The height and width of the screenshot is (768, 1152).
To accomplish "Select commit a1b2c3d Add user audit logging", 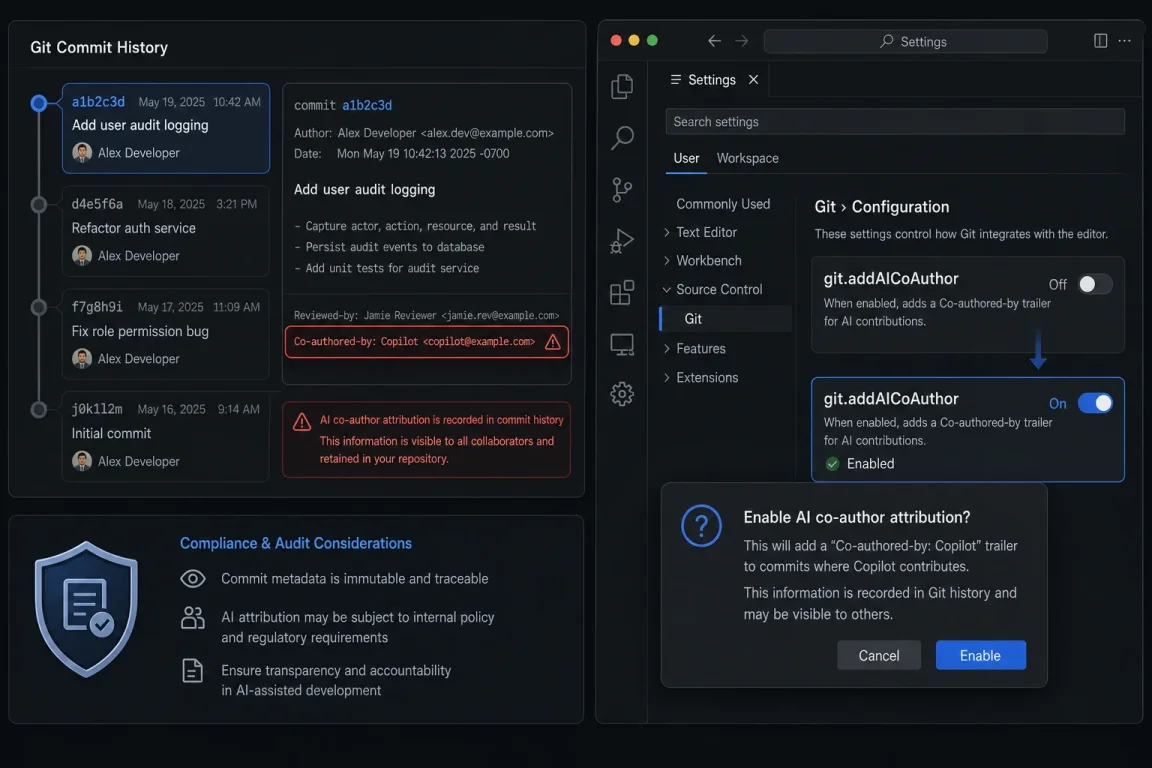I will tap(166, 129).
